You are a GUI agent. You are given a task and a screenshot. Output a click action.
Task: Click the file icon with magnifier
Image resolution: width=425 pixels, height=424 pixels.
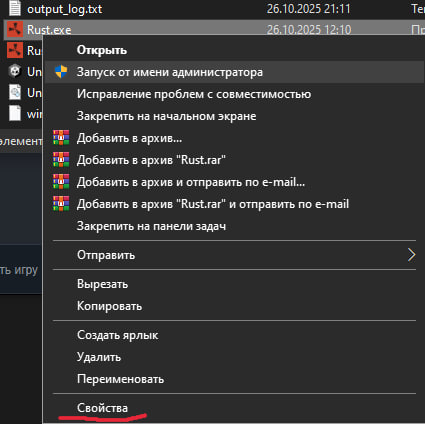[15, 92]
